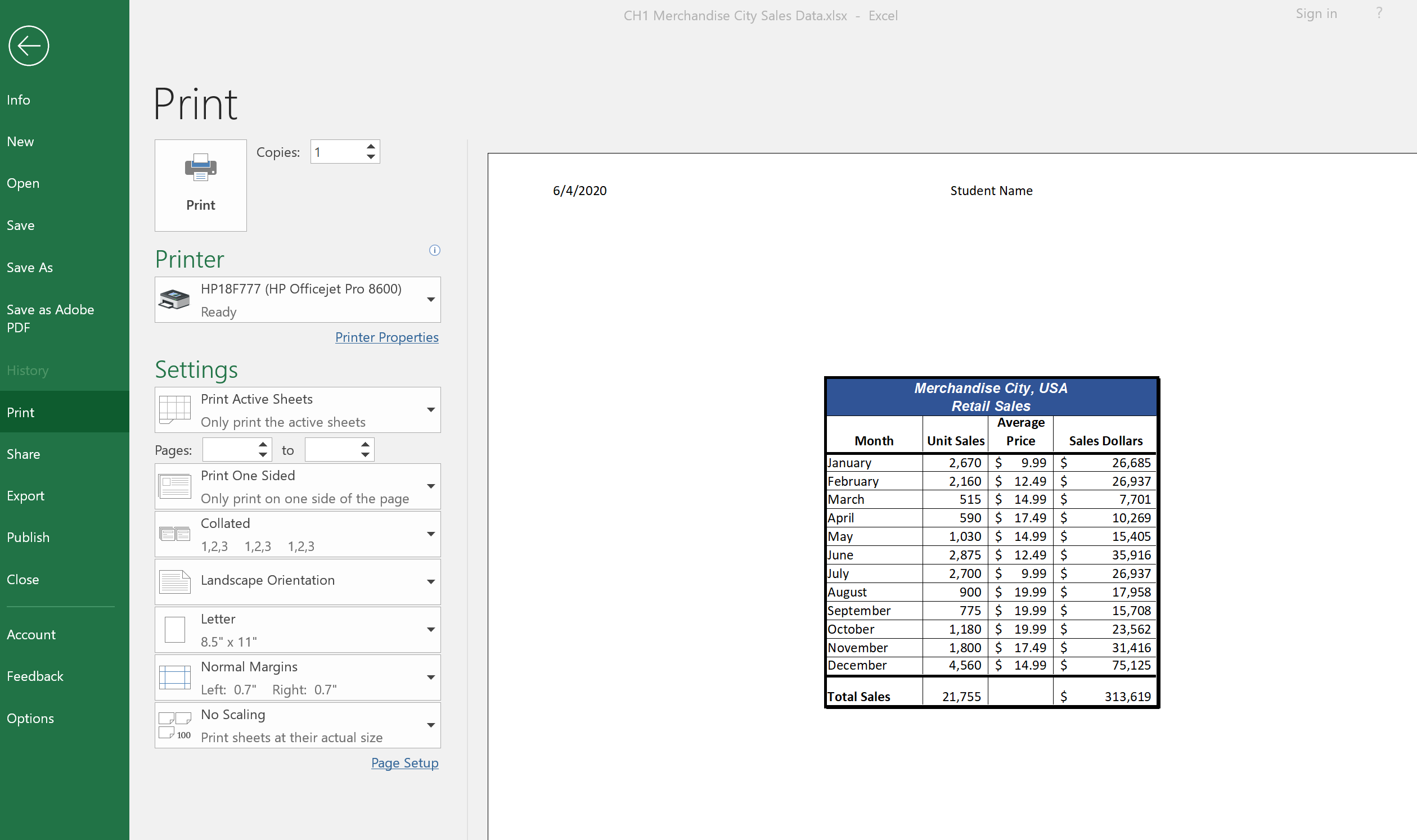The height and width of the screenshot is (840, 1417).
Task: Click the Normal Margins layout icon
Action: pyautogui.click(x=175, y=678)
